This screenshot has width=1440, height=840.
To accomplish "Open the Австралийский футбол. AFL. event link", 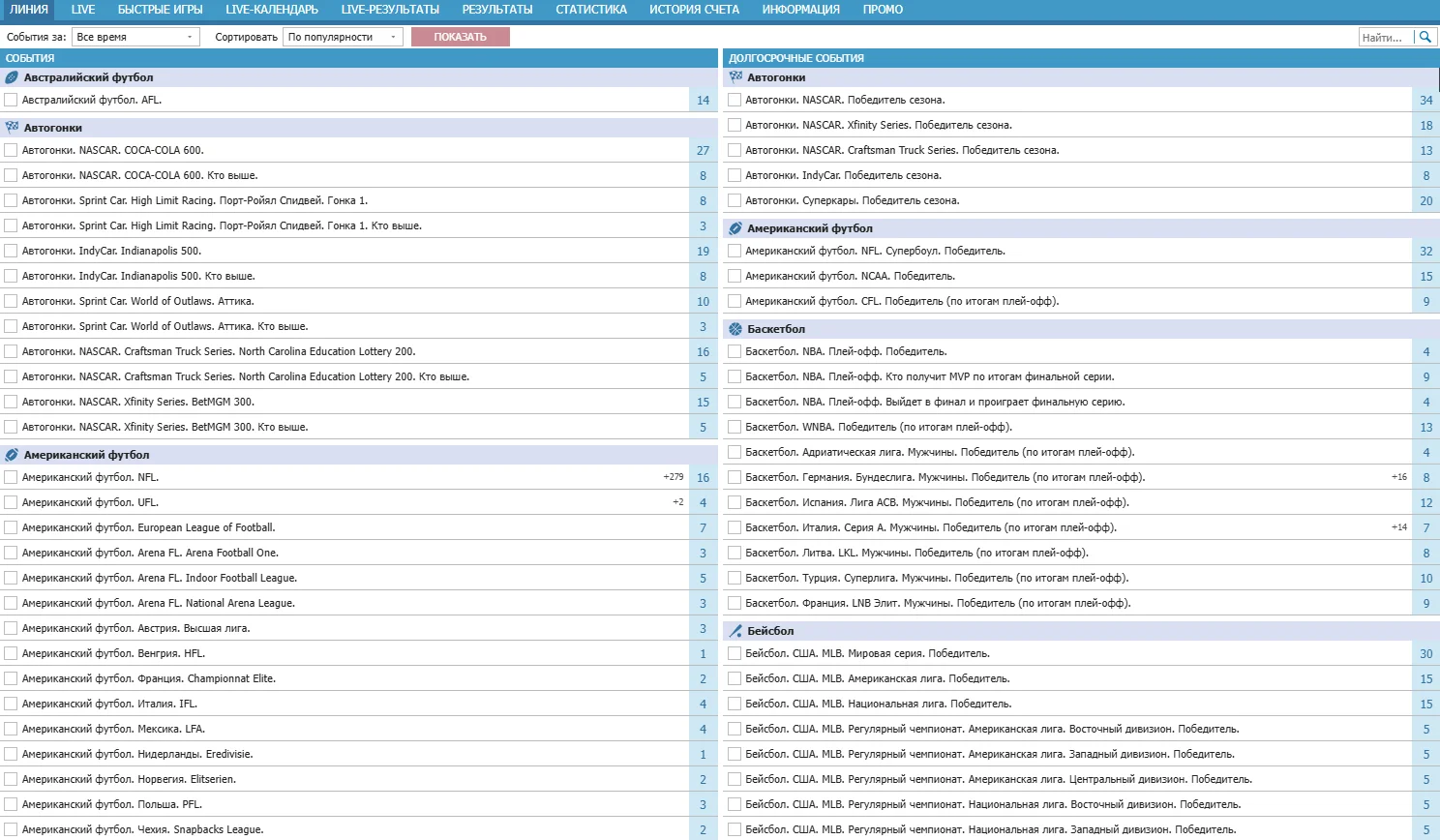I will coord(92,100).
